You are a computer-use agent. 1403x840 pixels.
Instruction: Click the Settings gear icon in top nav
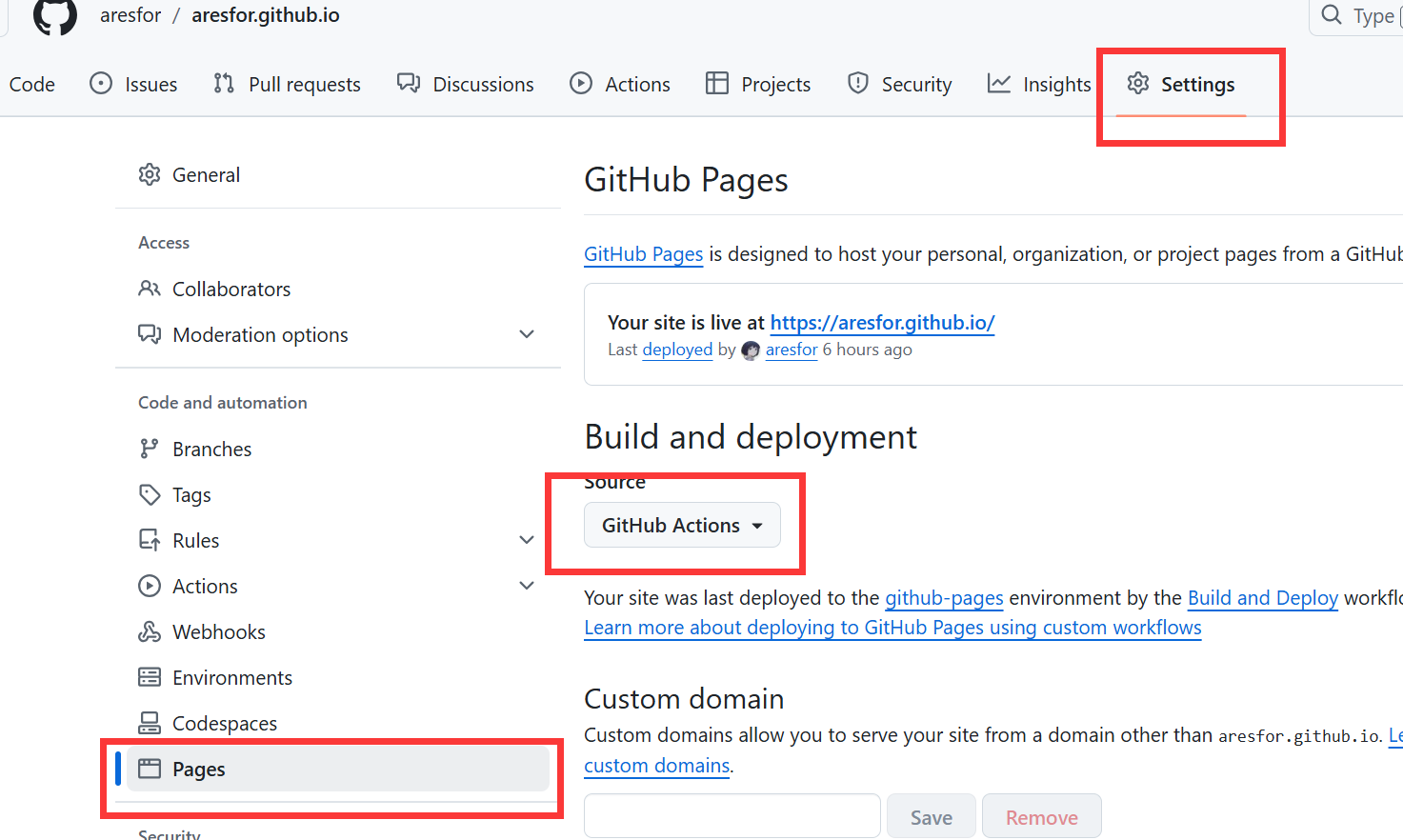pos(1138,84)
